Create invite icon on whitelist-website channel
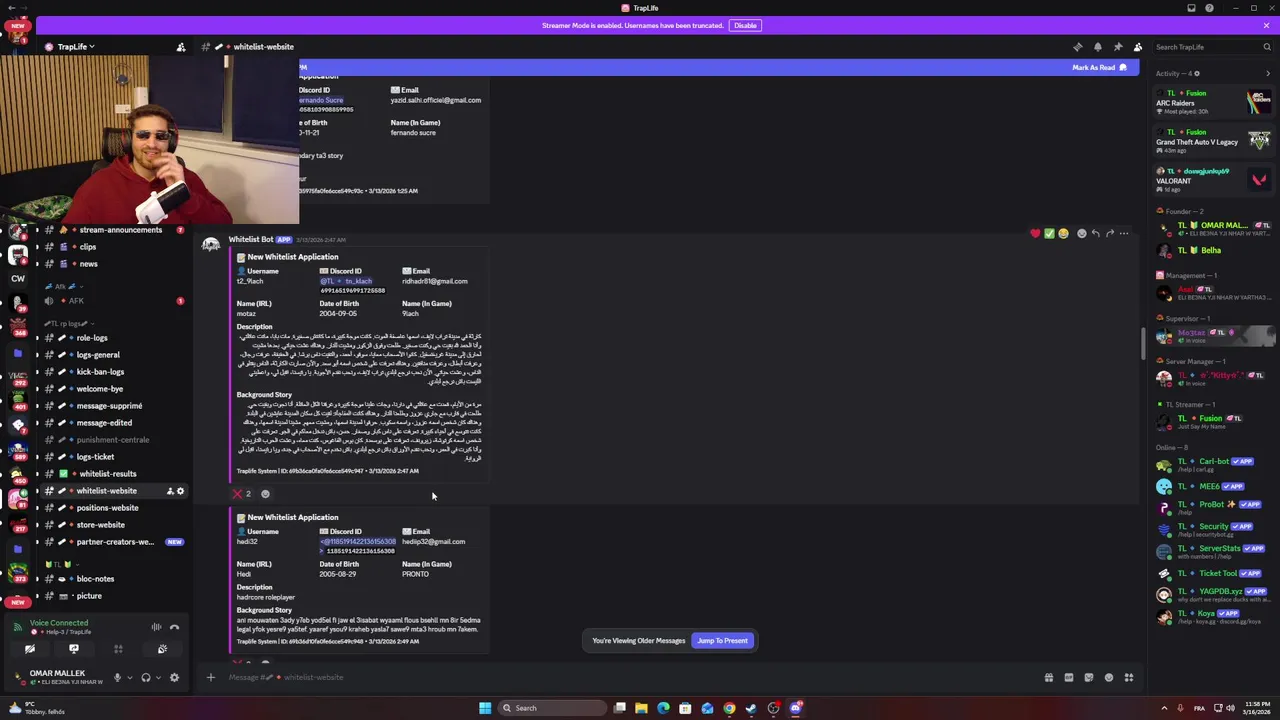 pos(169,491)
